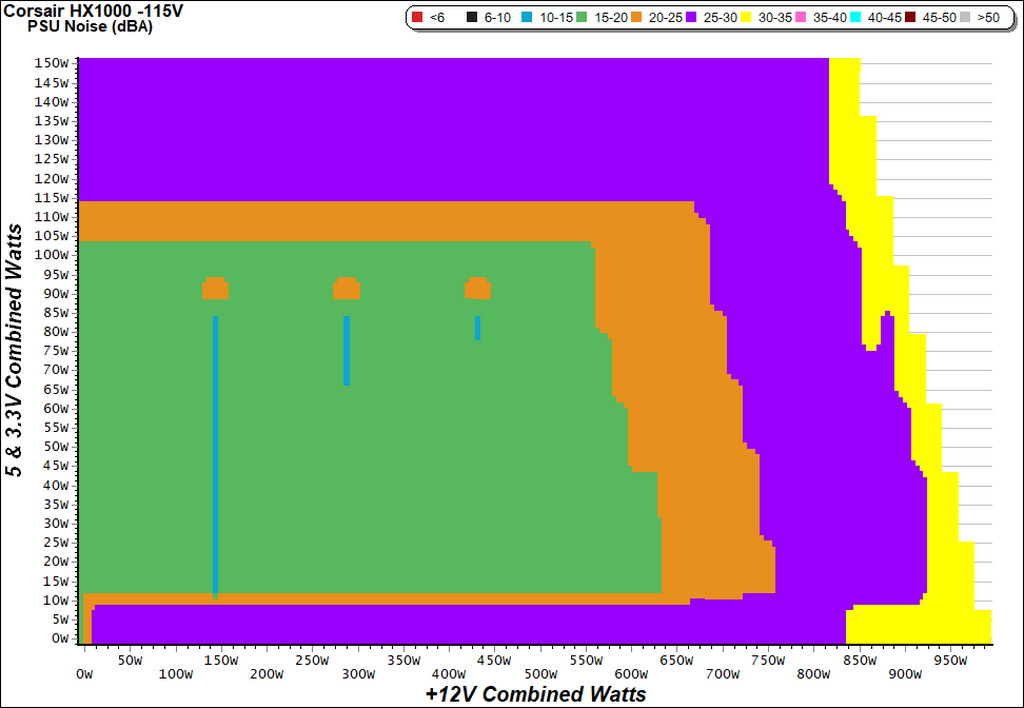Click the 500W label on horizontal axis
The height and width of the screenshot is (708, 1024).
click(540, 674)
